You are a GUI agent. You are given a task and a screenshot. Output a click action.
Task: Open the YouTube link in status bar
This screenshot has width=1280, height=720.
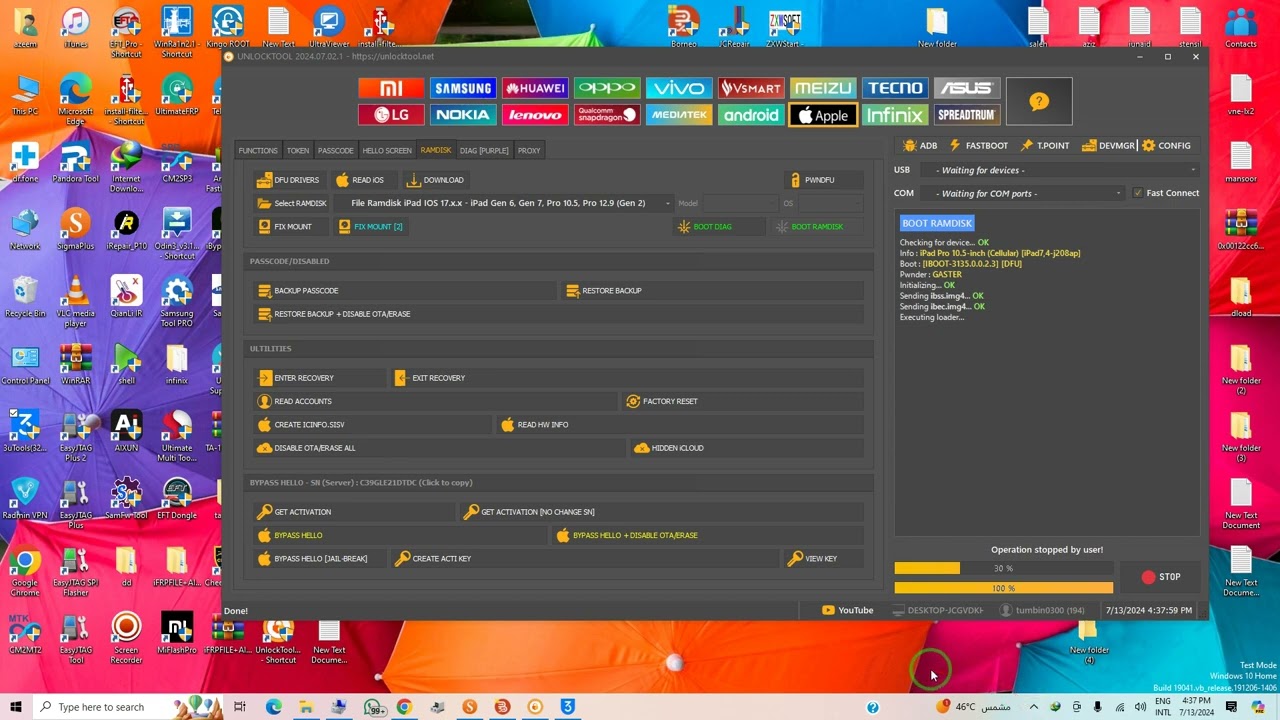[847, 610]
